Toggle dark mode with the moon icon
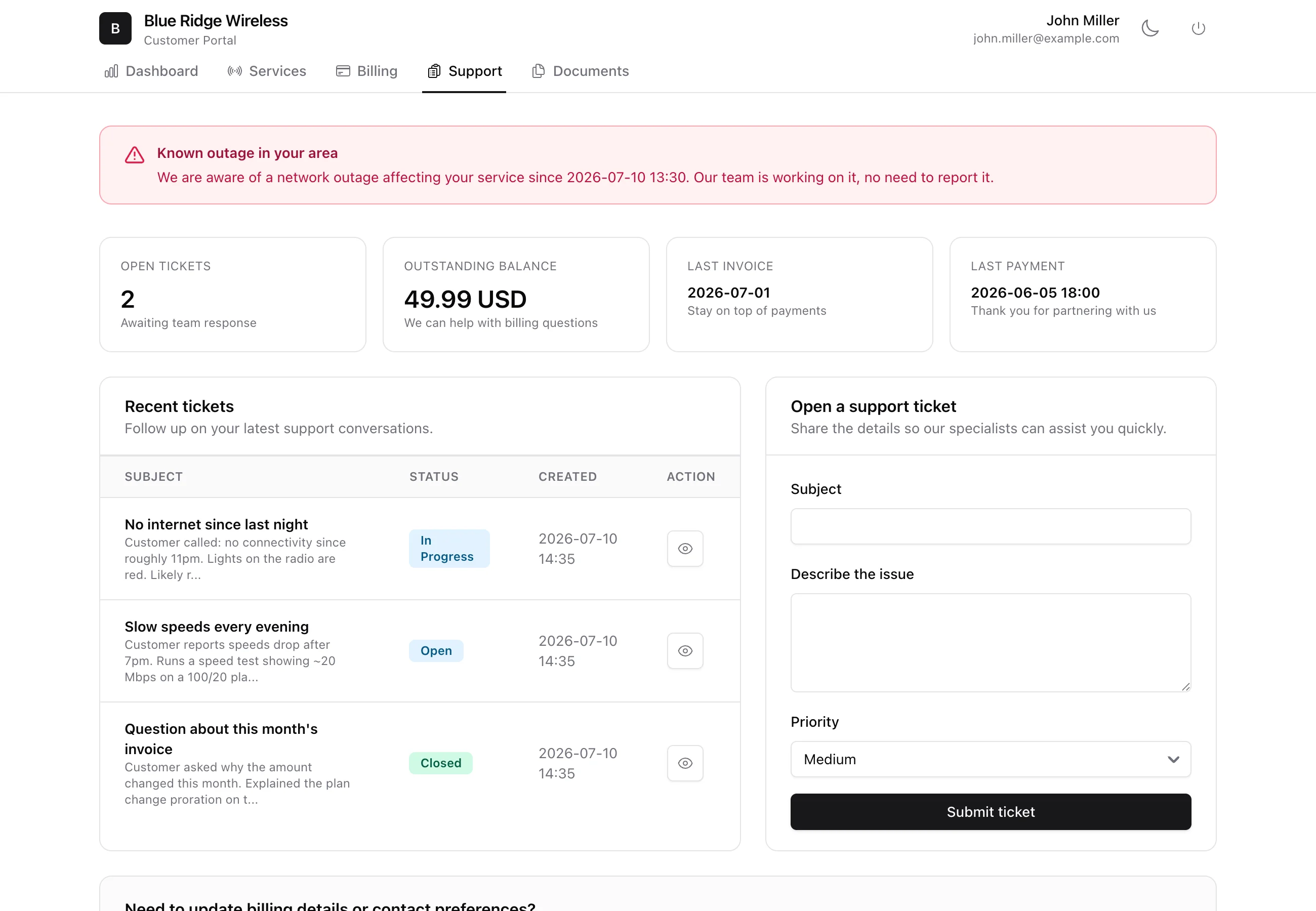The image size is (1316, 911). pyautogui.click(x=1150, y=28)
